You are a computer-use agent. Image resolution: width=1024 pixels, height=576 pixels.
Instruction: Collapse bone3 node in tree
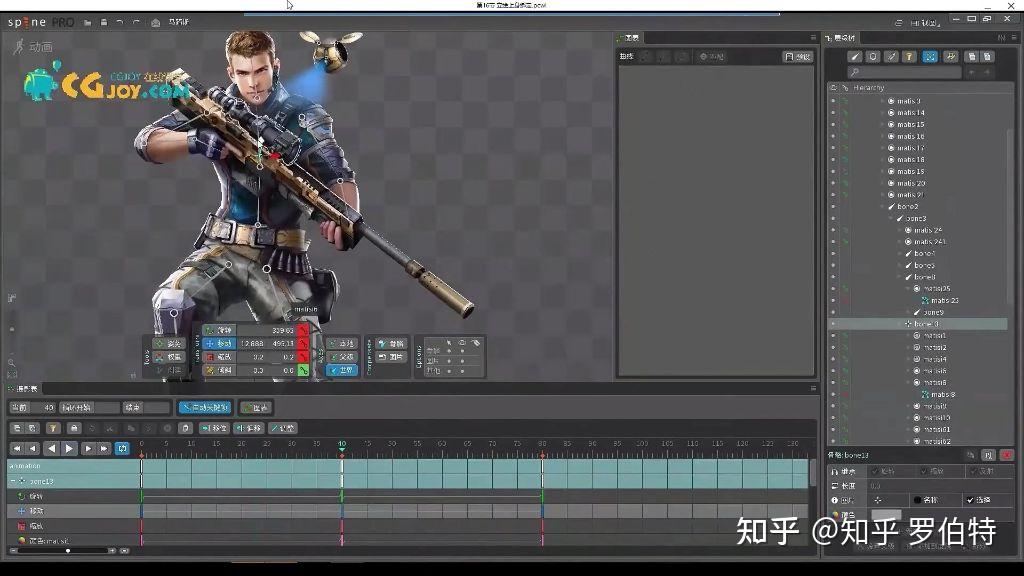[891, 218]
